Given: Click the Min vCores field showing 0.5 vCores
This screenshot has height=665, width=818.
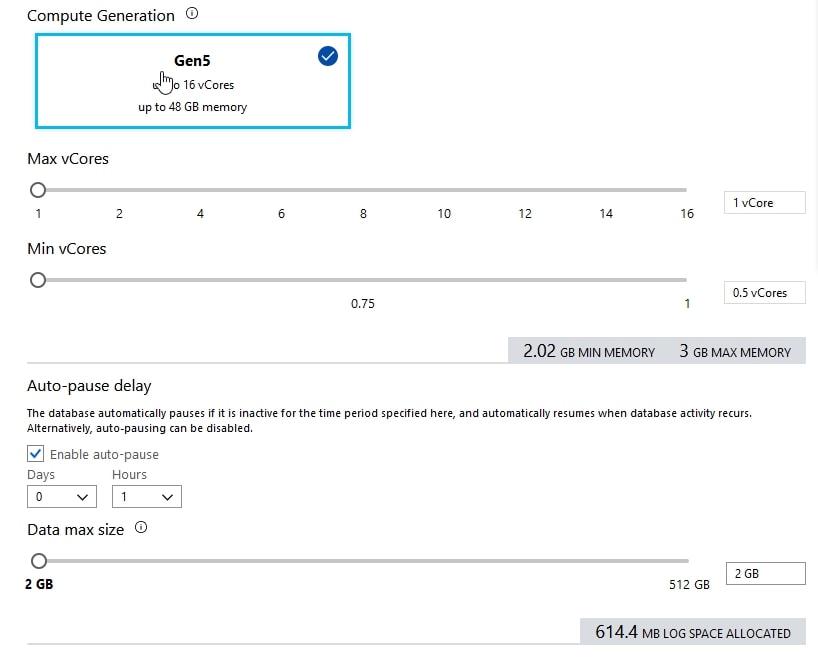Looking at the screenshot, I should (764, 293).
